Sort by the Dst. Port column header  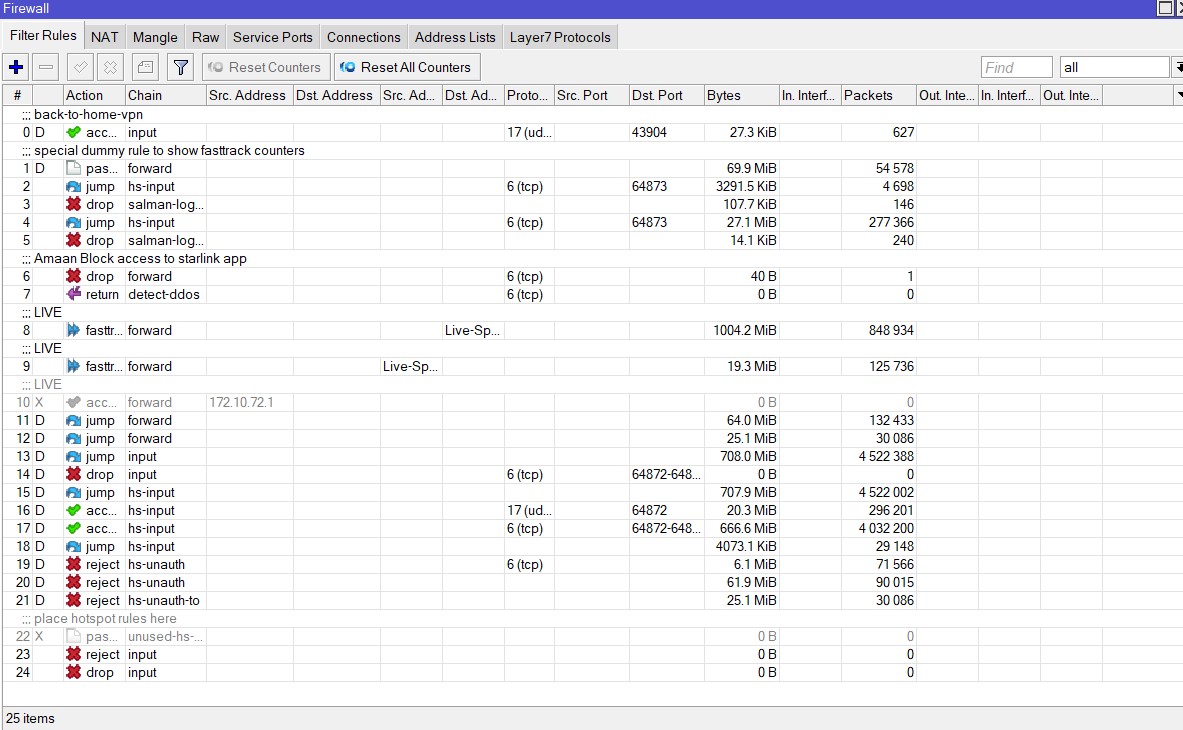coord(666,95)
